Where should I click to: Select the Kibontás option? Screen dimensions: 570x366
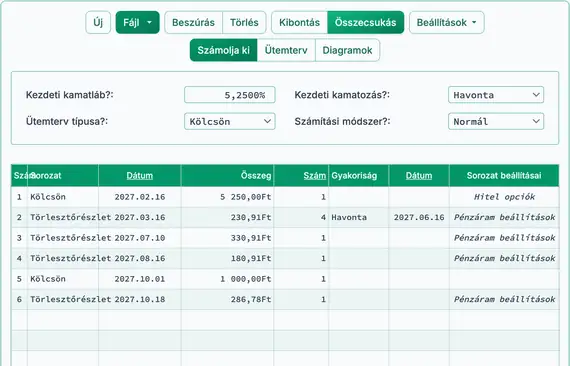click(300, 23)
